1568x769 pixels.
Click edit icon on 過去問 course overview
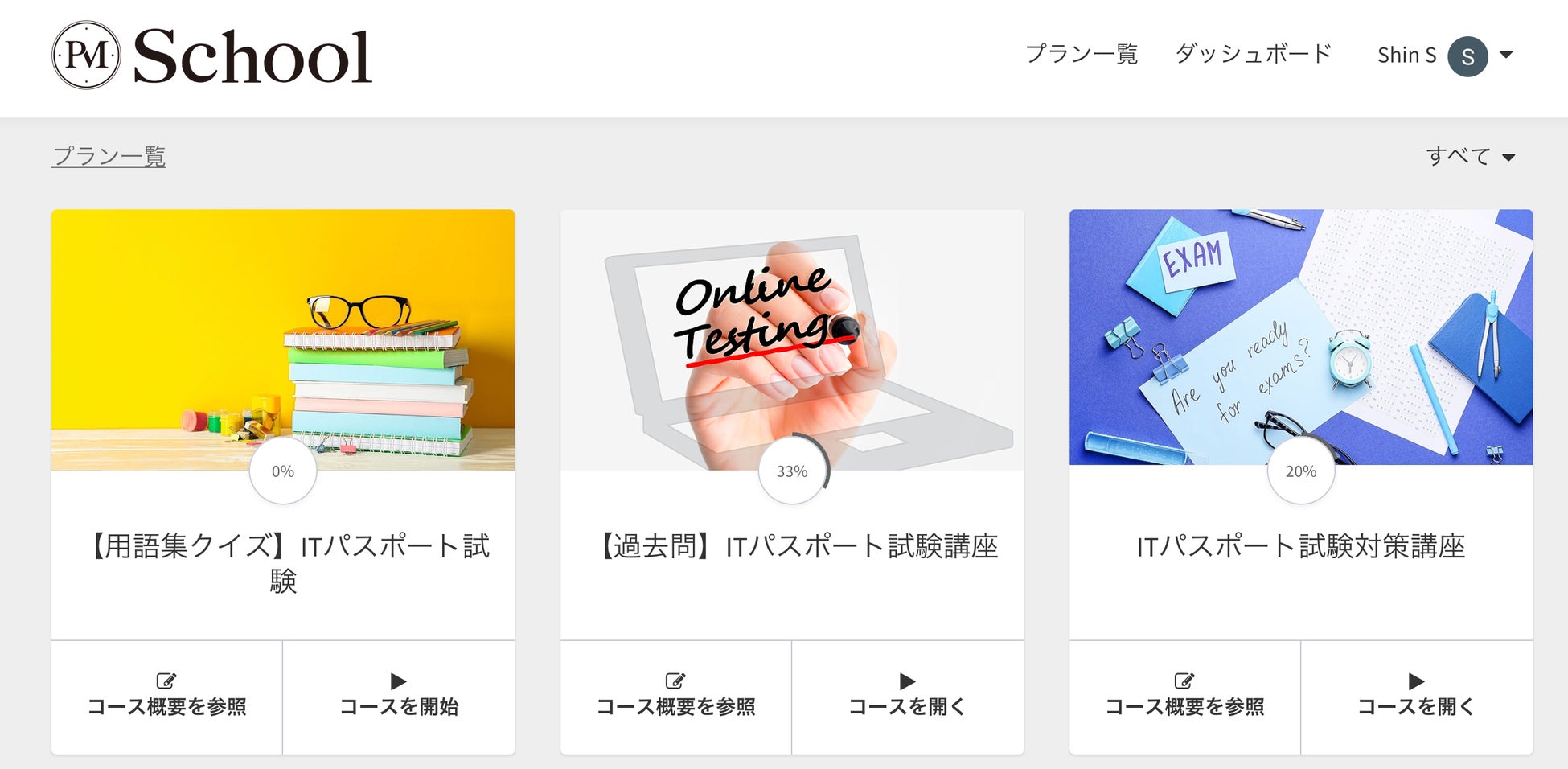coord(675,681)
